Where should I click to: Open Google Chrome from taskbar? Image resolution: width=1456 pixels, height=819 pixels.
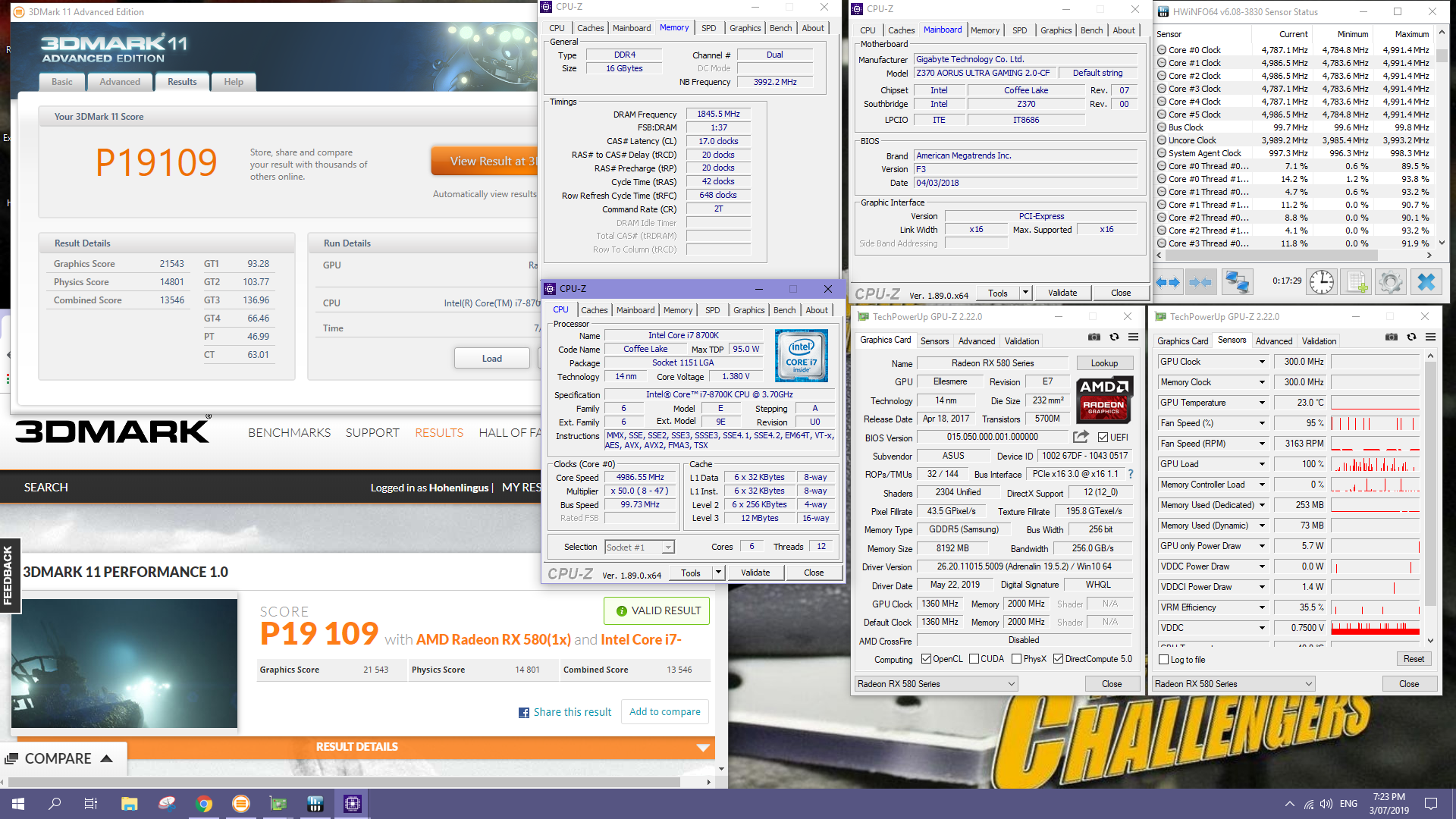pos(204,804)
